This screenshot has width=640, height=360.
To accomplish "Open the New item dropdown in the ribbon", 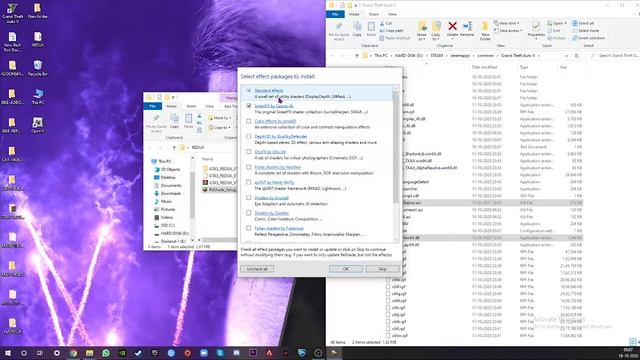I will (507, 23).
